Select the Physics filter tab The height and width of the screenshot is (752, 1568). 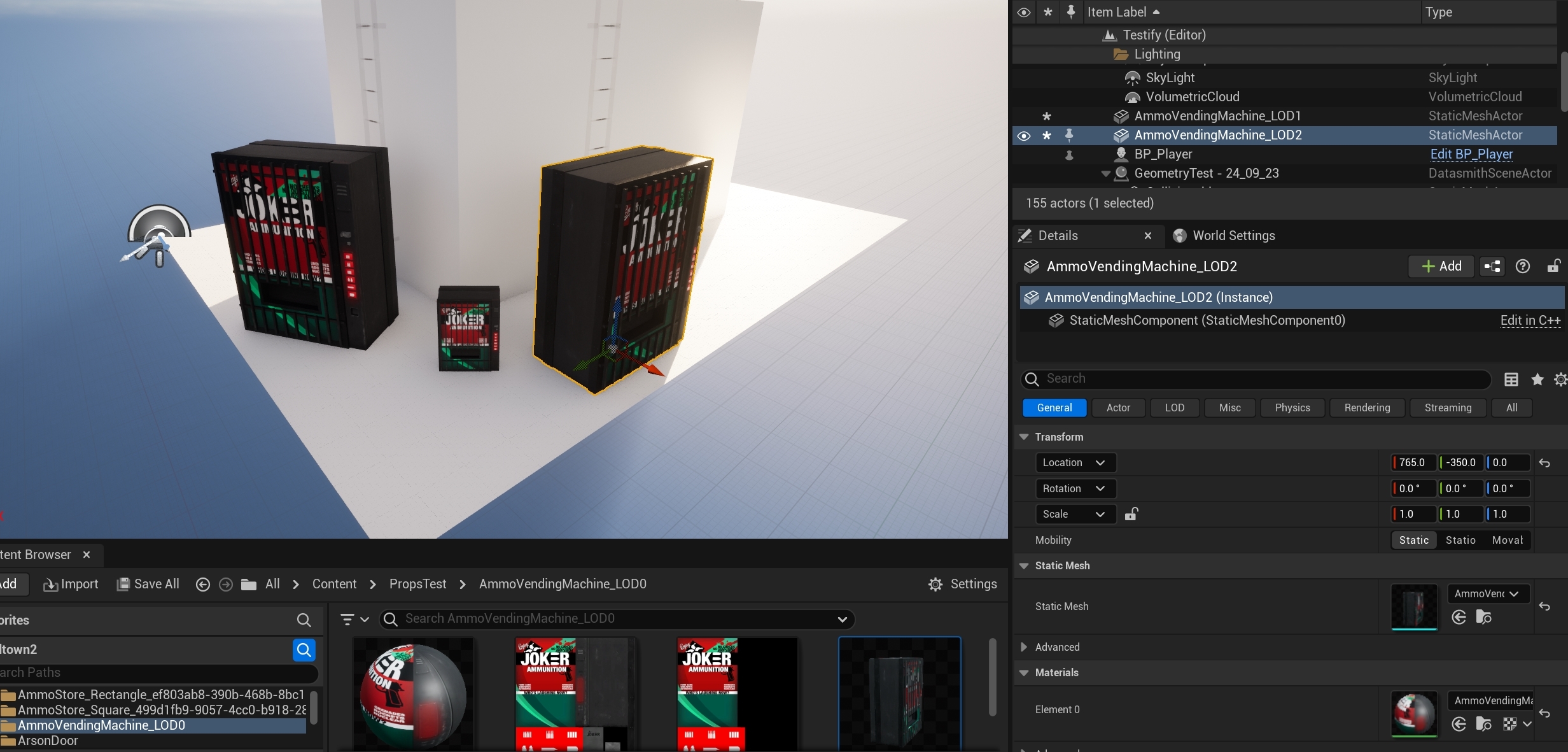coord(1292,408)
